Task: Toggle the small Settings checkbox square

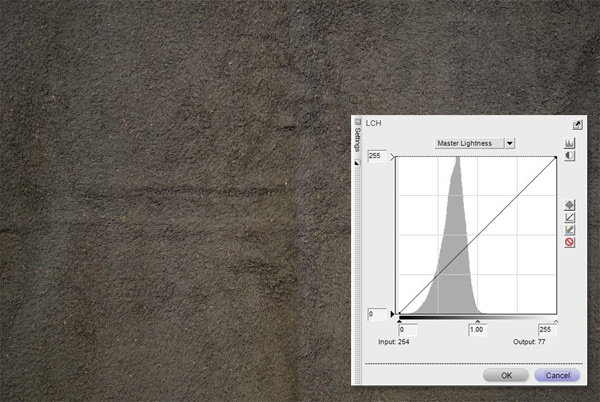Action: (x=358, y=122)
